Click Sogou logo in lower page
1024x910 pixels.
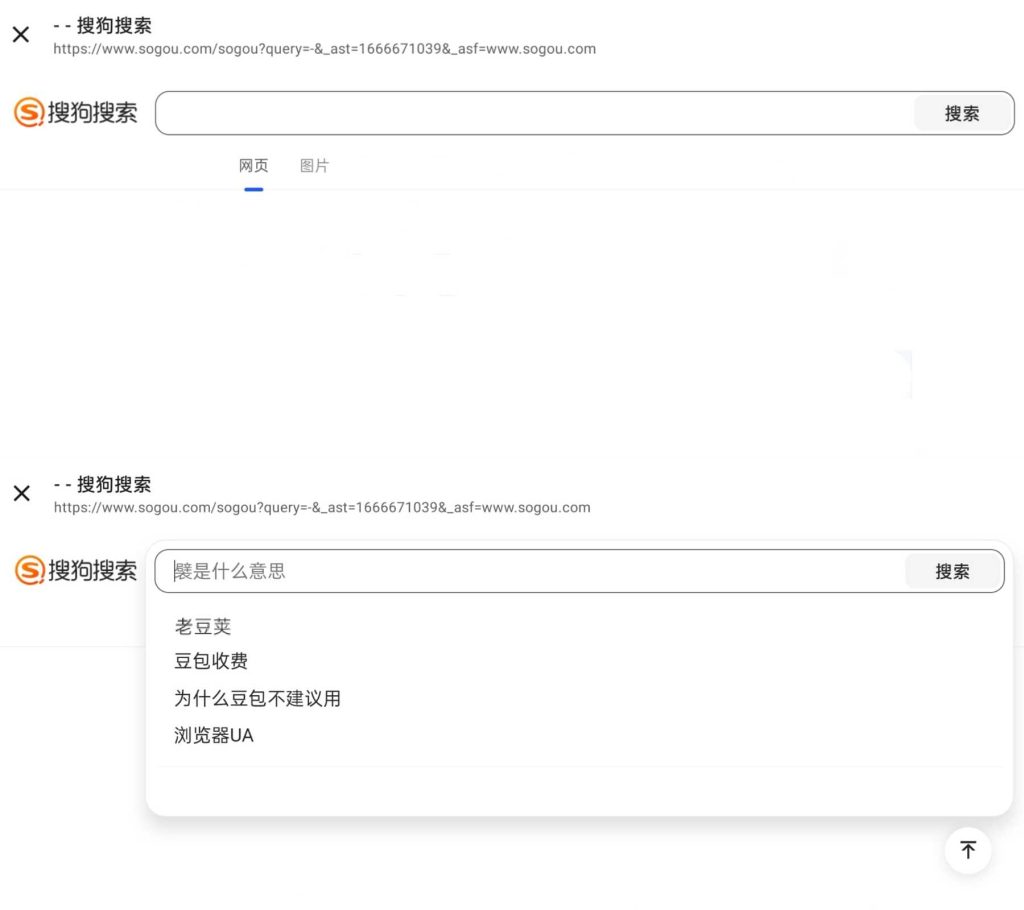click(76, 570)
